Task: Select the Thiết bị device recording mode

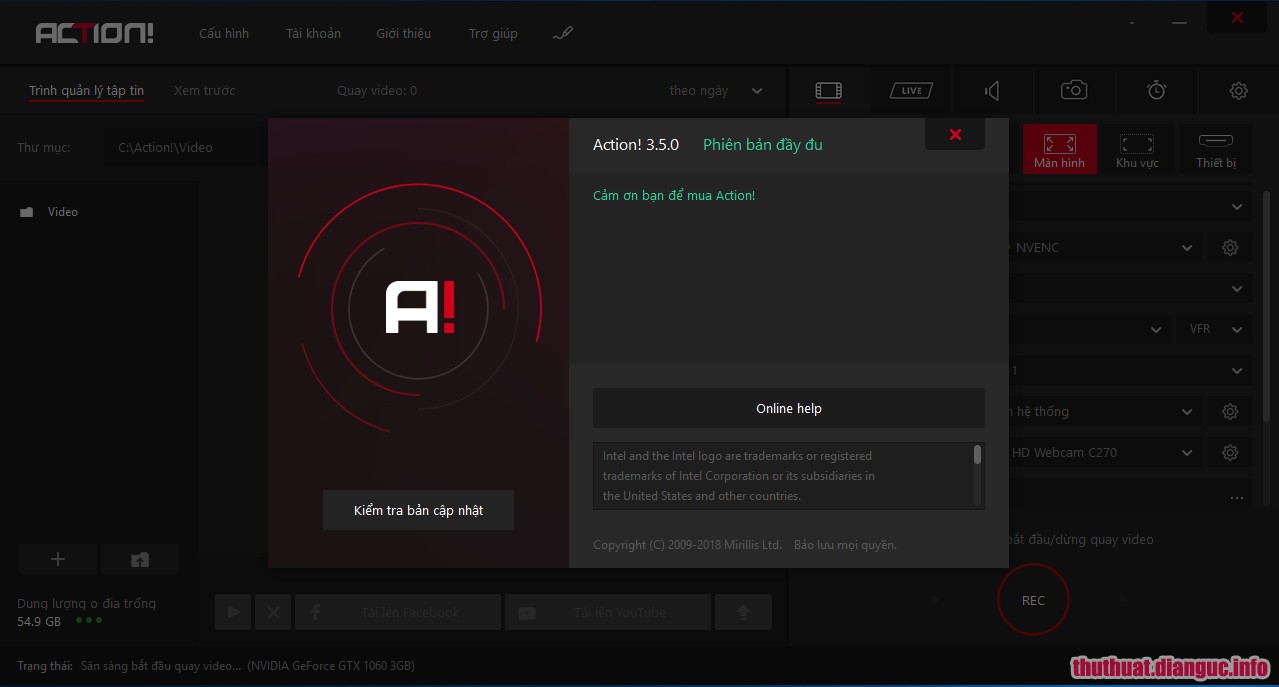Action: click(1216, 149)
